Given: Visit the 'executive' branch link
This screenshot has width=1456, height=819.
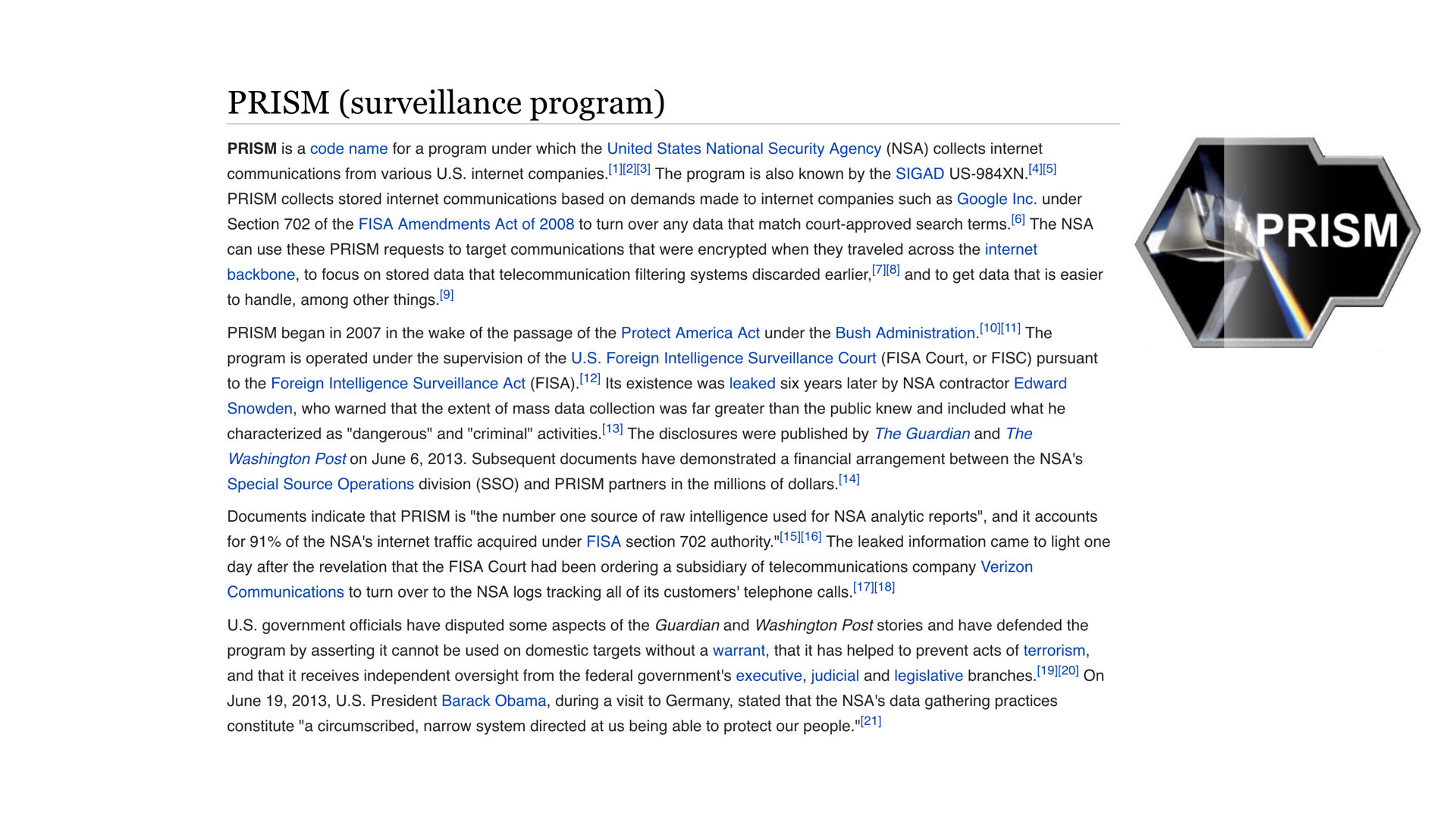Looking at the screenshot, I should 769,676.
